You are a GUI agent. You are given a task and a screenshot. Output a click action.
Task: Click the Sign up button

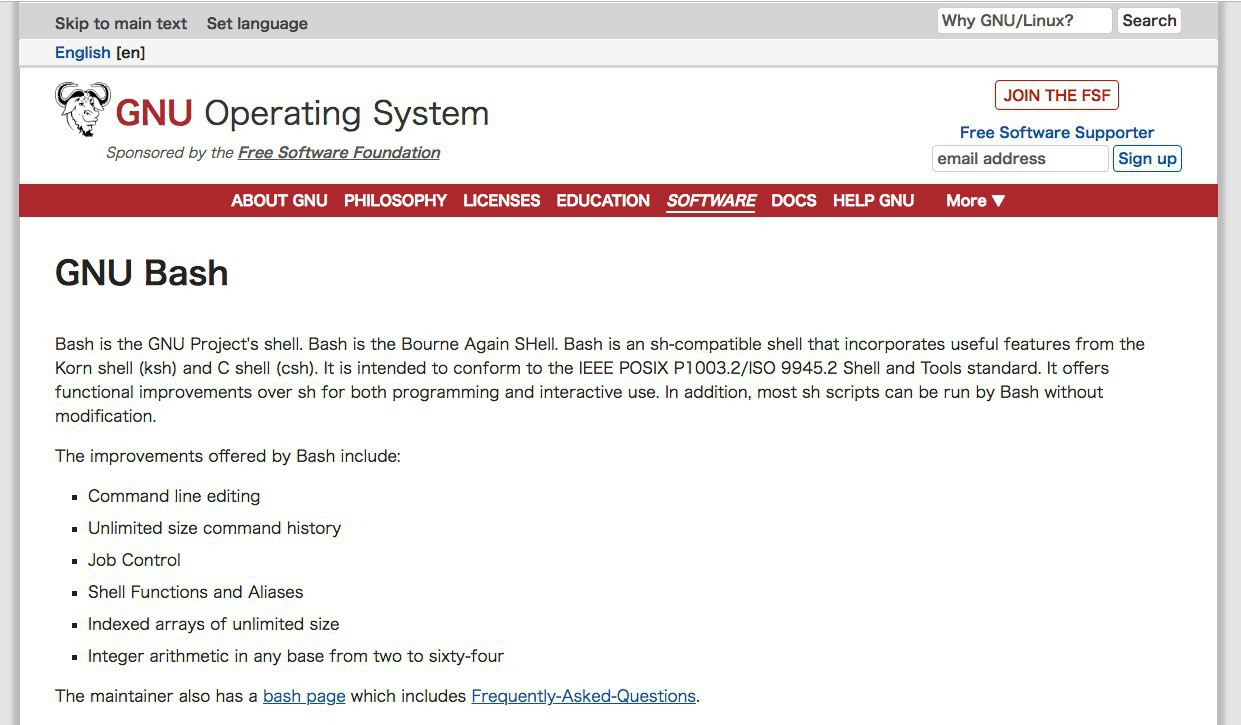(x=1147, y=158)
